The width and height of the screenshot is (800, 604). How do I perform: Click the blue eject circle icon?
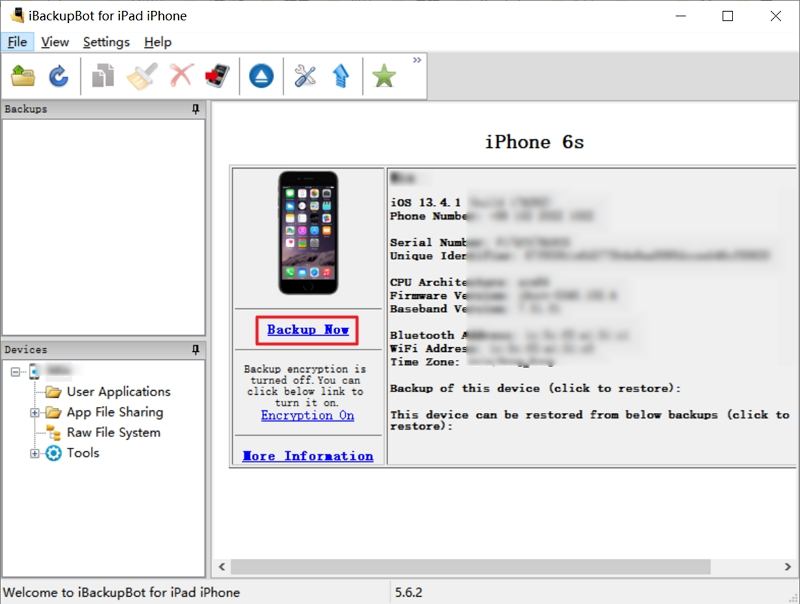pos(261,76)
